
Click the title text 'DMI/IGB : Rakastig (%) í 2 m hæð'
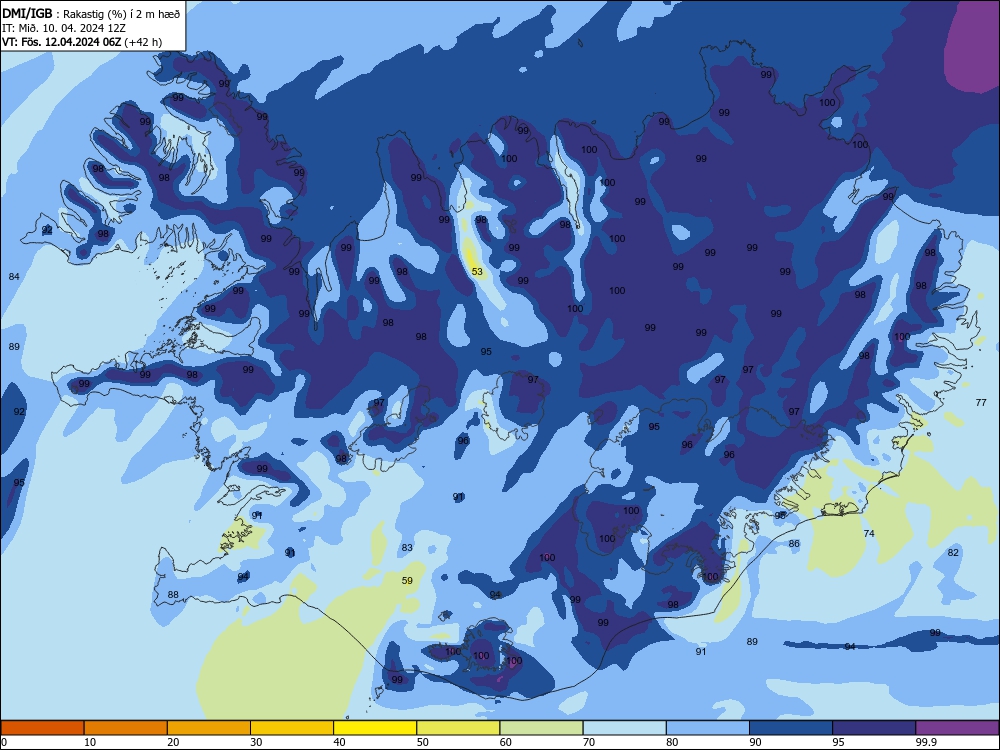(91, 13)
